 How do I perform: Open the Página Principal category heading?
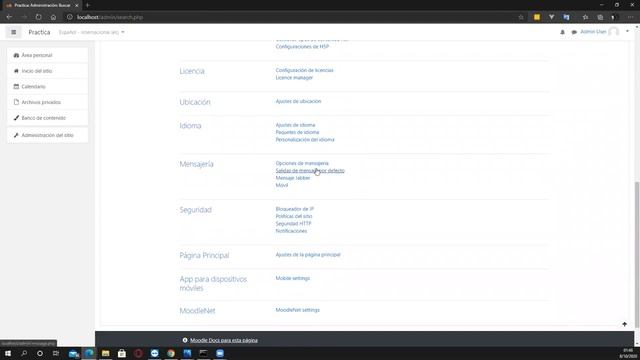pyautogui.click(x=204, y=256)
